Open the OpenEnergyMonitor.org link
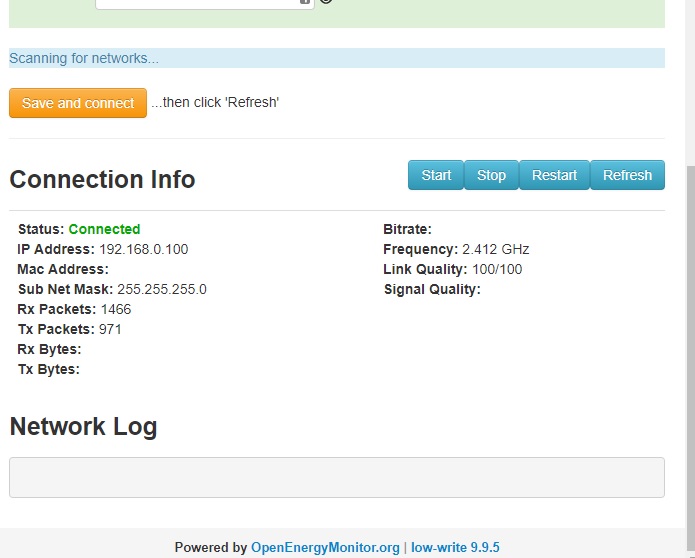Viewport: 695px width, 558px height. click(x=325, y=547)
